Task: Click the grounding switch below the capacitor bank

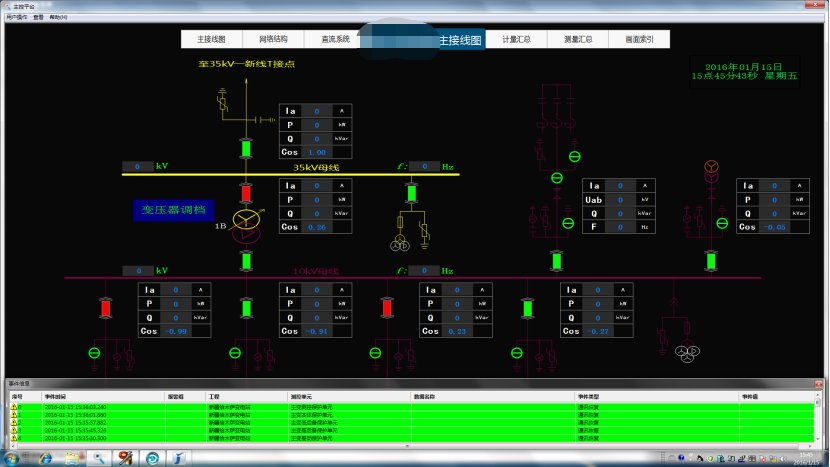Action: click(x=557, y=178)
